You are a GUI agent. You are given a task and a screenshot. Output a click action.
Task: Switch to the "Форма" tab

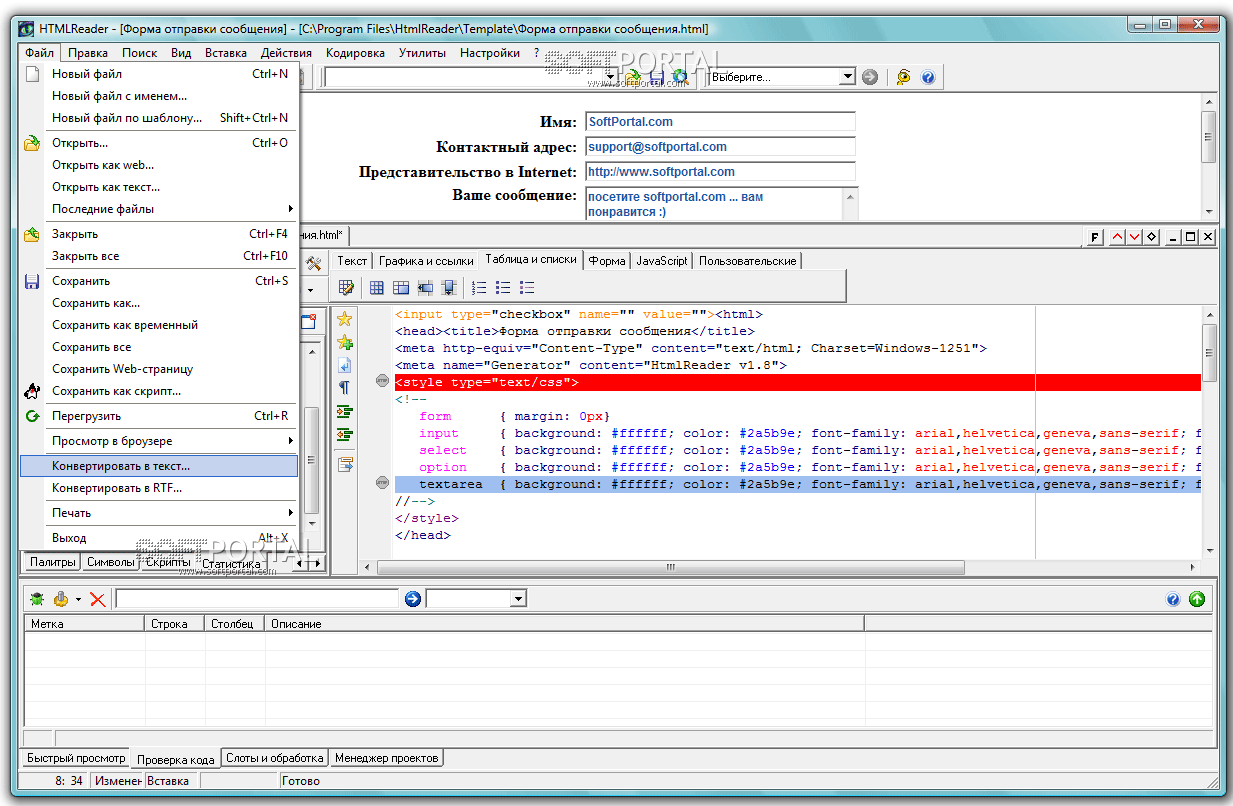[x=607, y=260]
